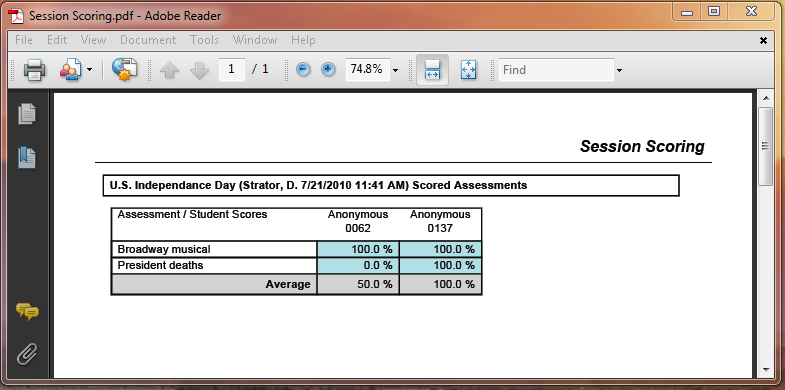Open the Comments panel icon

[27, 311]
